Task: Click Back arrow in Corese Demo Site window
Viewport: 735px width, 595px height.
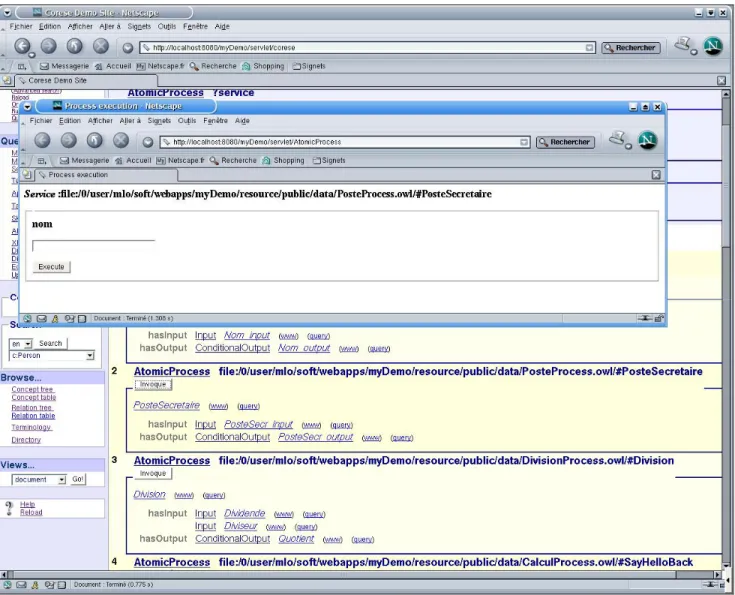Action: pos(22,46)
